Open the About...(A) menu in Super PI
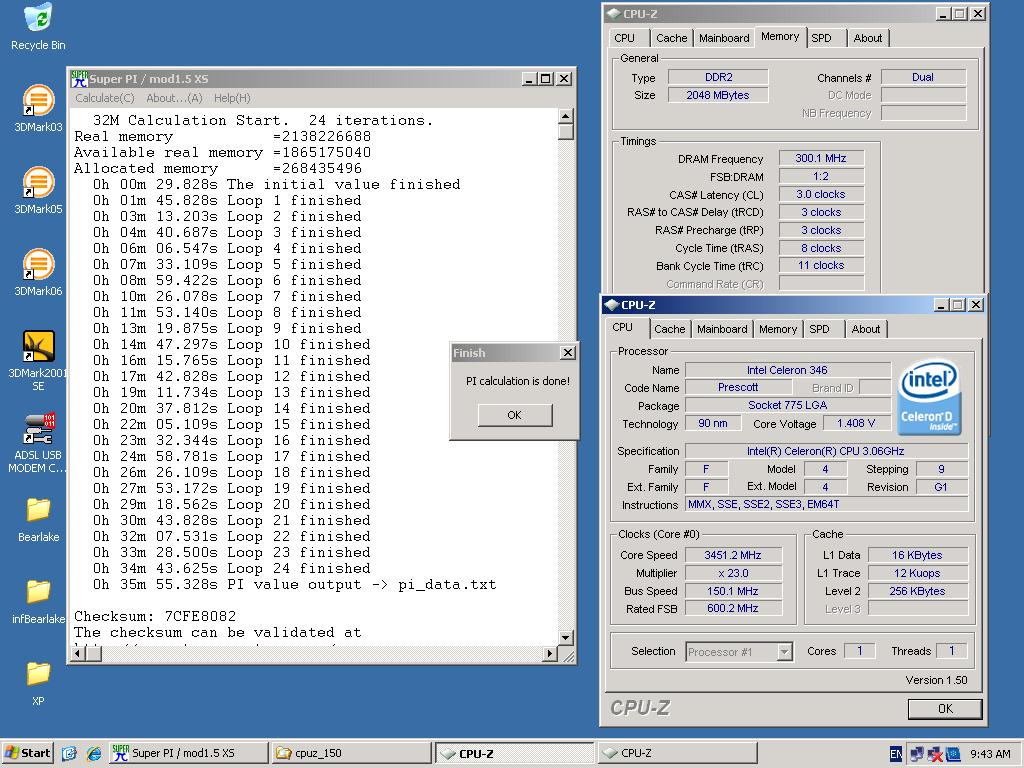1024x768 pixels. pos(174,98)
